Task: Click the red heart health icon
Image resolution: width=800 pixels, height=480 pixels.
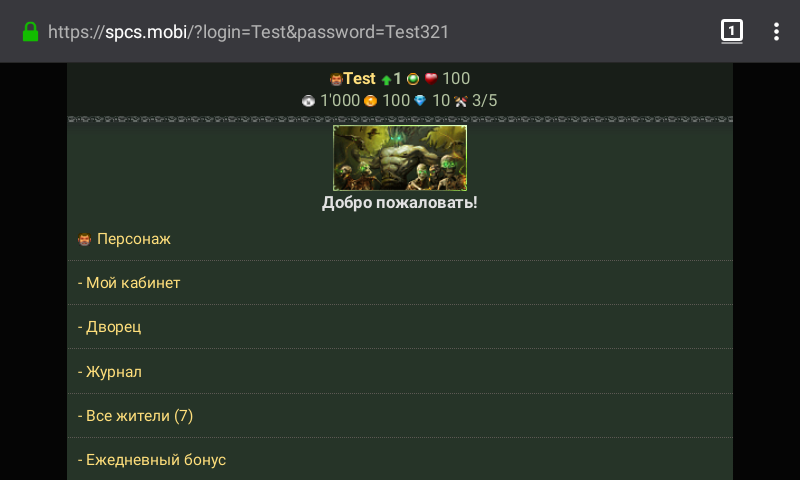Action: click(x=431, y=79)
